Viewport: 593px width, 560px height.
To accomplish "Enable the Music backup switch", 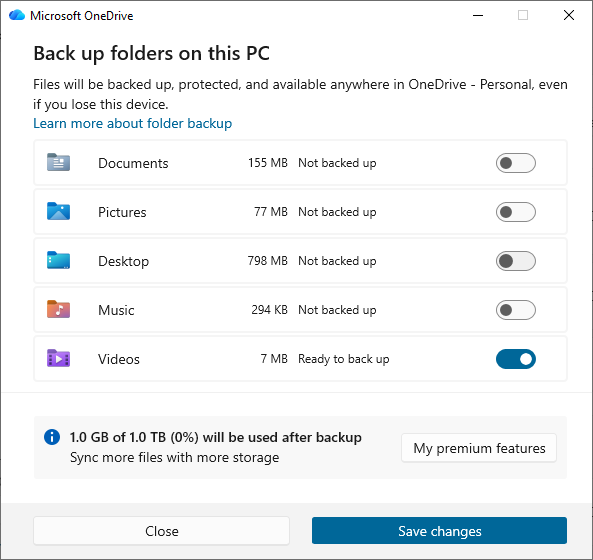I will click(515, 310).
